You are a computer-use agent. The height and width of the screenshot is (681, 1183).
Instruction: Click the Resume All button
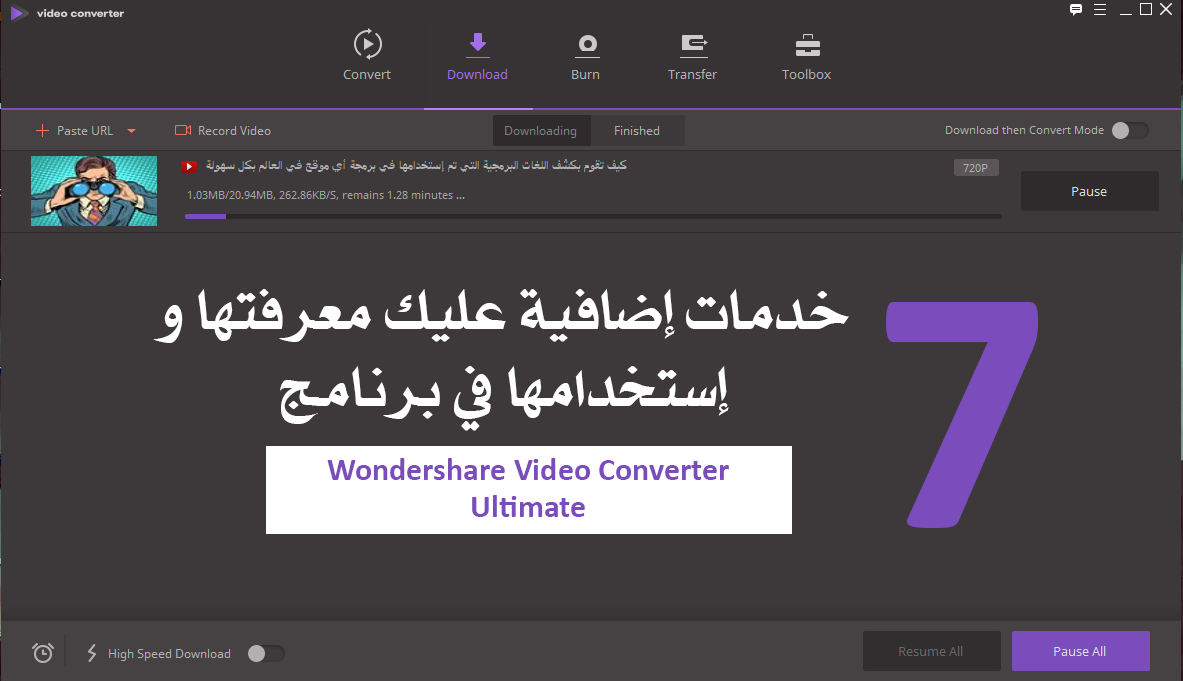[931, 651]
